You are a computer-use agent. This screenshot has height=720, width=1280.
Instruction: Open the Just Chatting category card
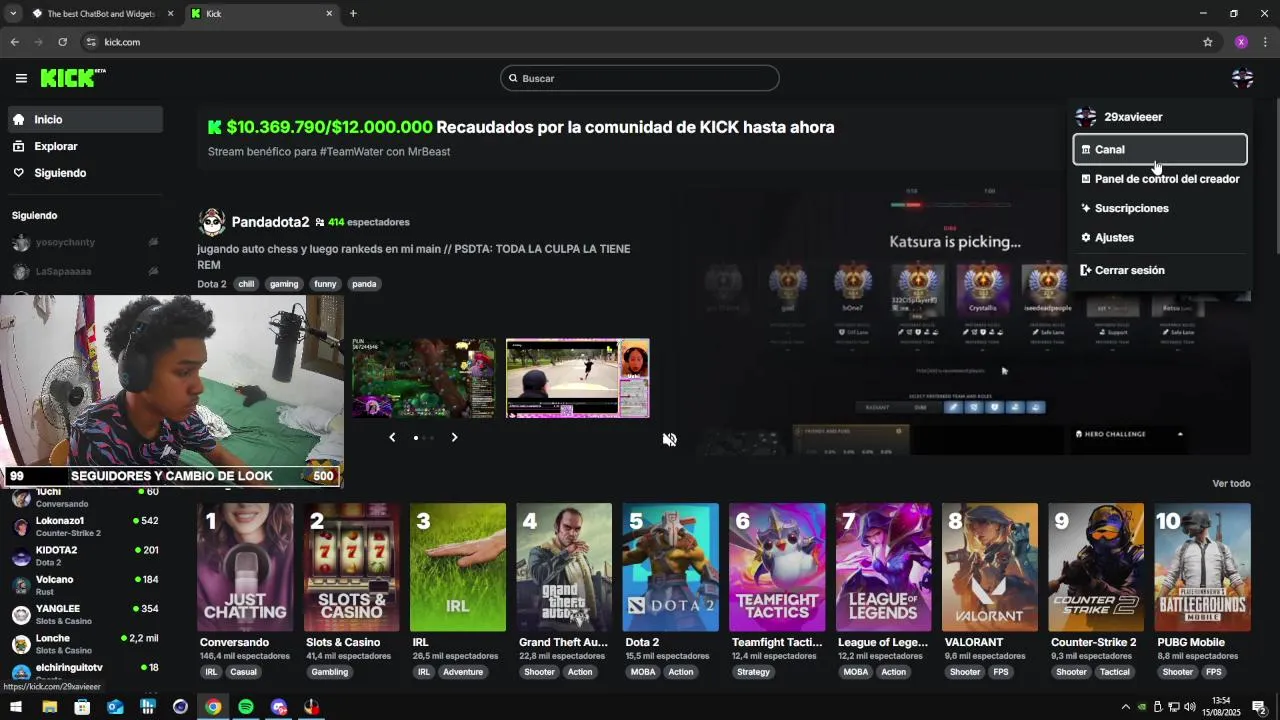[x=245, y=567]
